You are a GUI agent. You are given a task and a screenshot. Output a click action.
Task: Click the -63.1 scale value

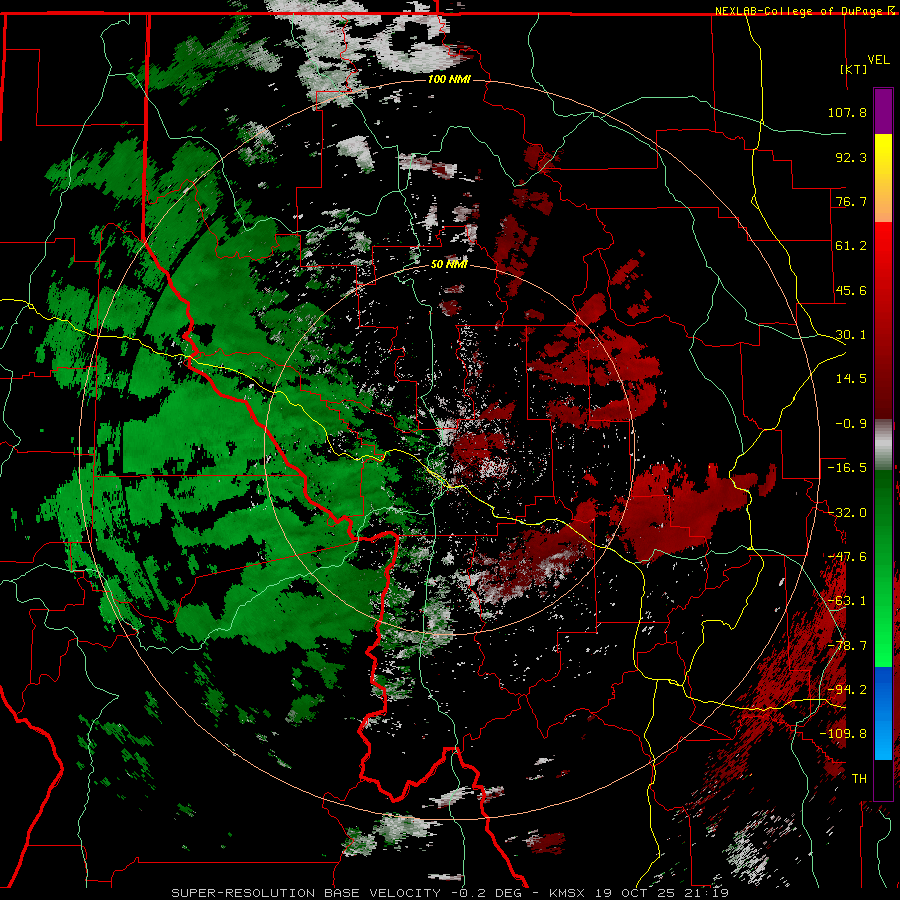pos(847,601)
